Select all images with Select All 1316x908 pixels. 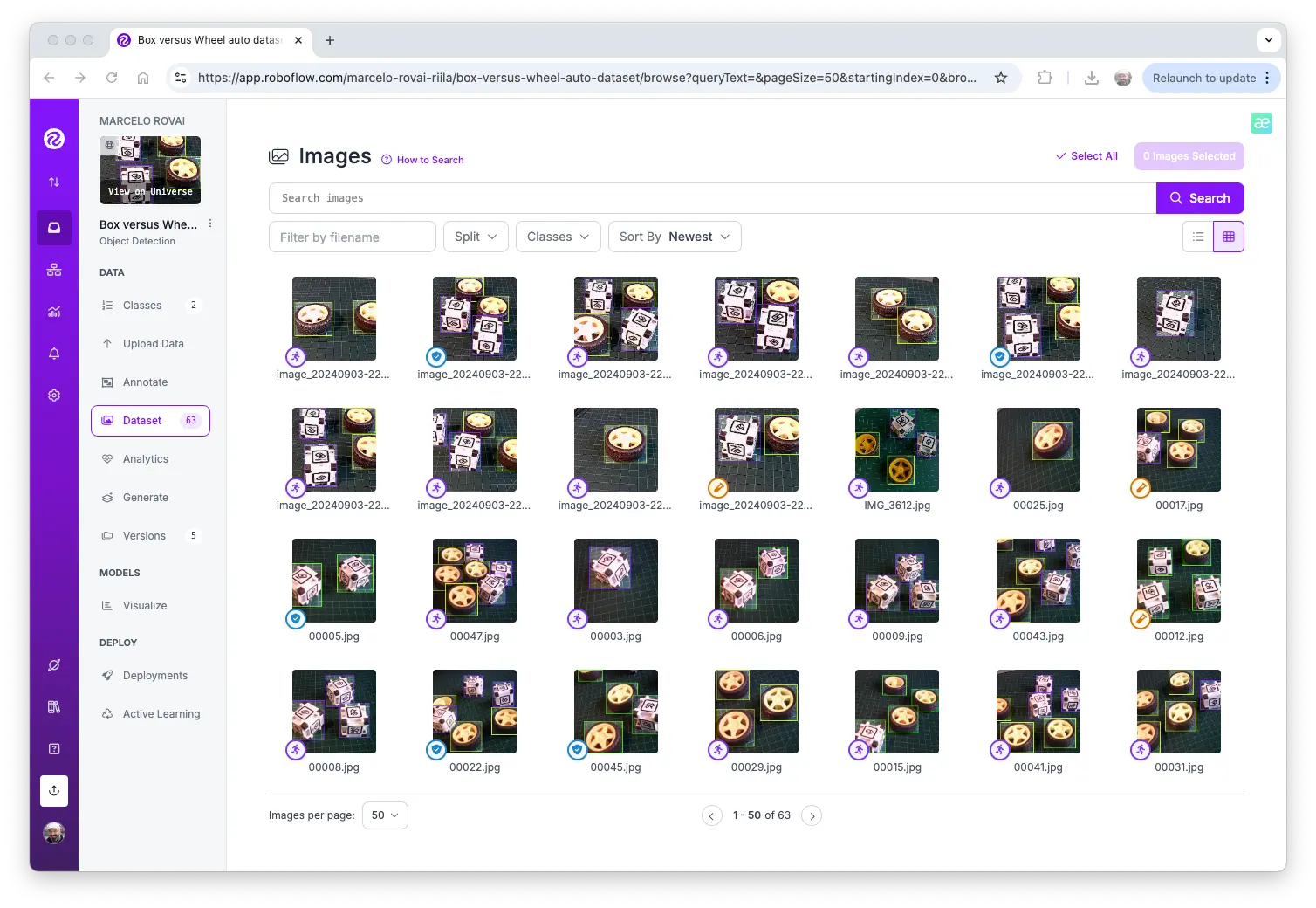click(1086, 156)
